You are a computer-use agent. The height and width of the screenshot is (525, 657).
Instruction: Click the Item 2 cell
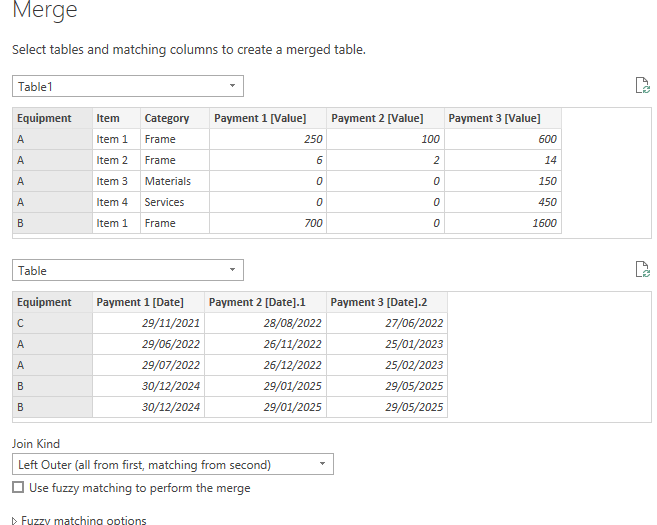click(116, 160)
